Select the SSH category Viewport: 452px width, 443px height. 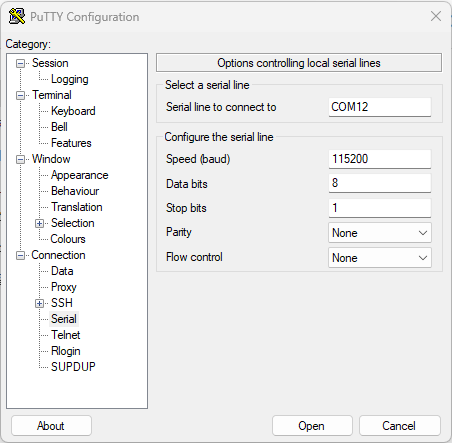62,303
